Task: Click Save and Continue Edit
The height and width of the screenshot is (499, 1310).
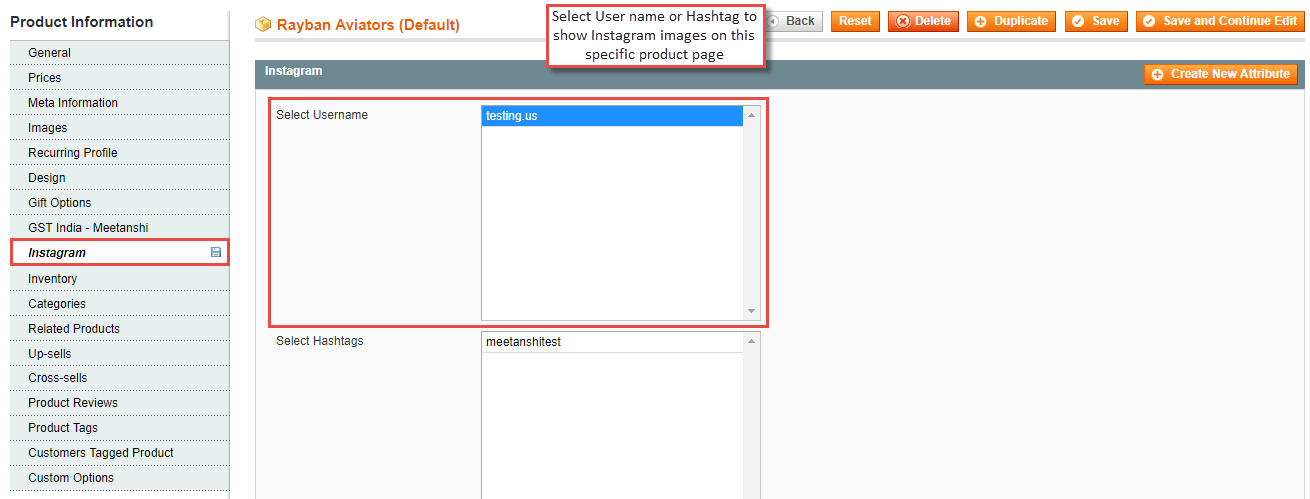Action: pyautogui.click(x=1219, y=21)
